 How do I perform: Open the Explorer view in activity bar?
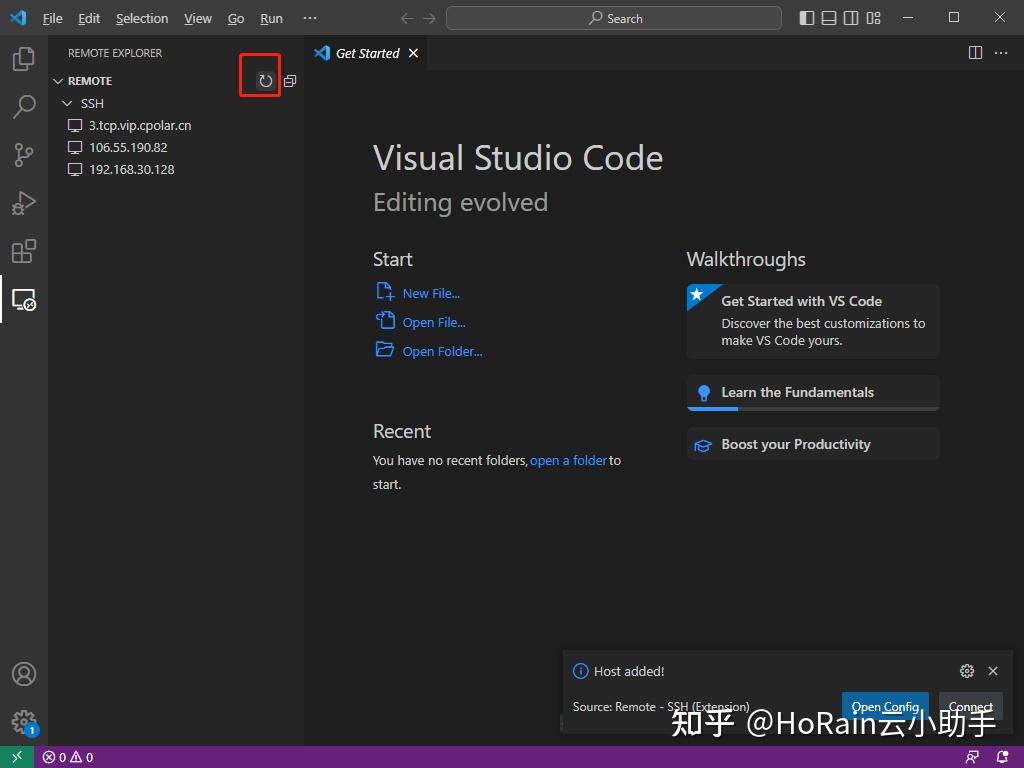tap(23, 60)
